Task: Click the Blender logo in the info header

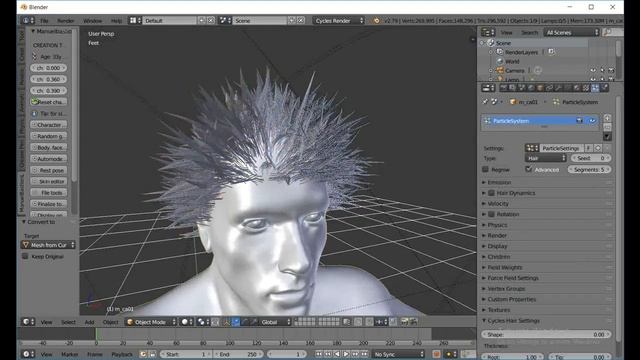Action: tap(376, 20)
